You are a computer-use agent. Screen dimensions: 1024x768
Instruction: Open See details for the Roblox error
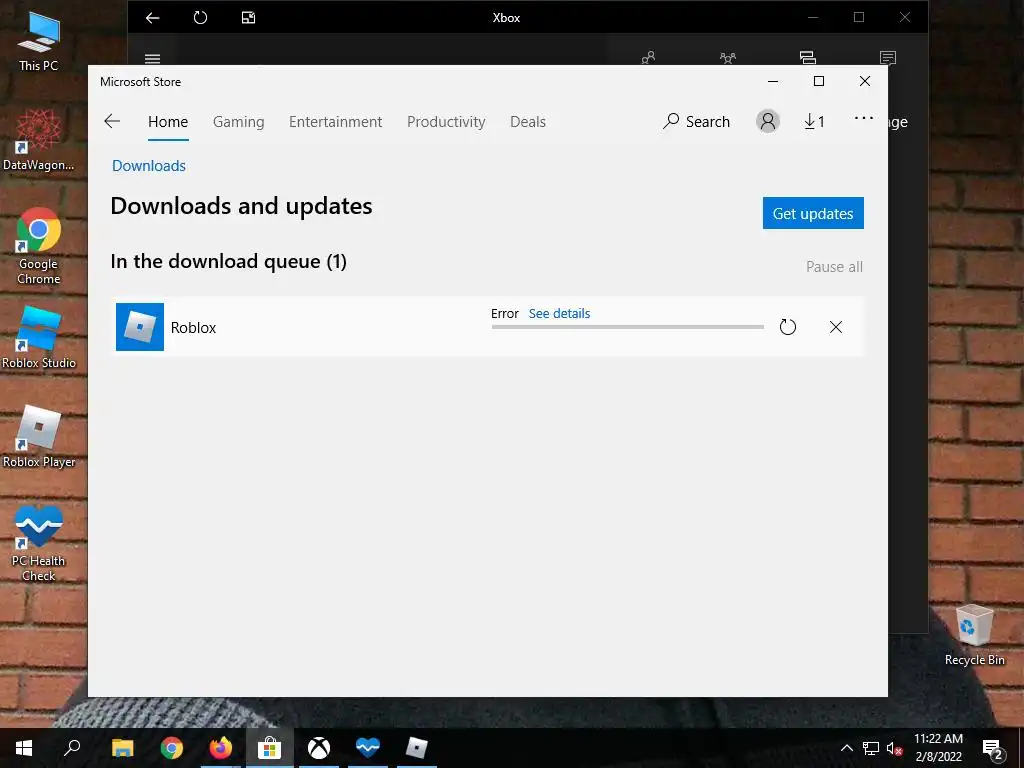click(x=559, y=313)
